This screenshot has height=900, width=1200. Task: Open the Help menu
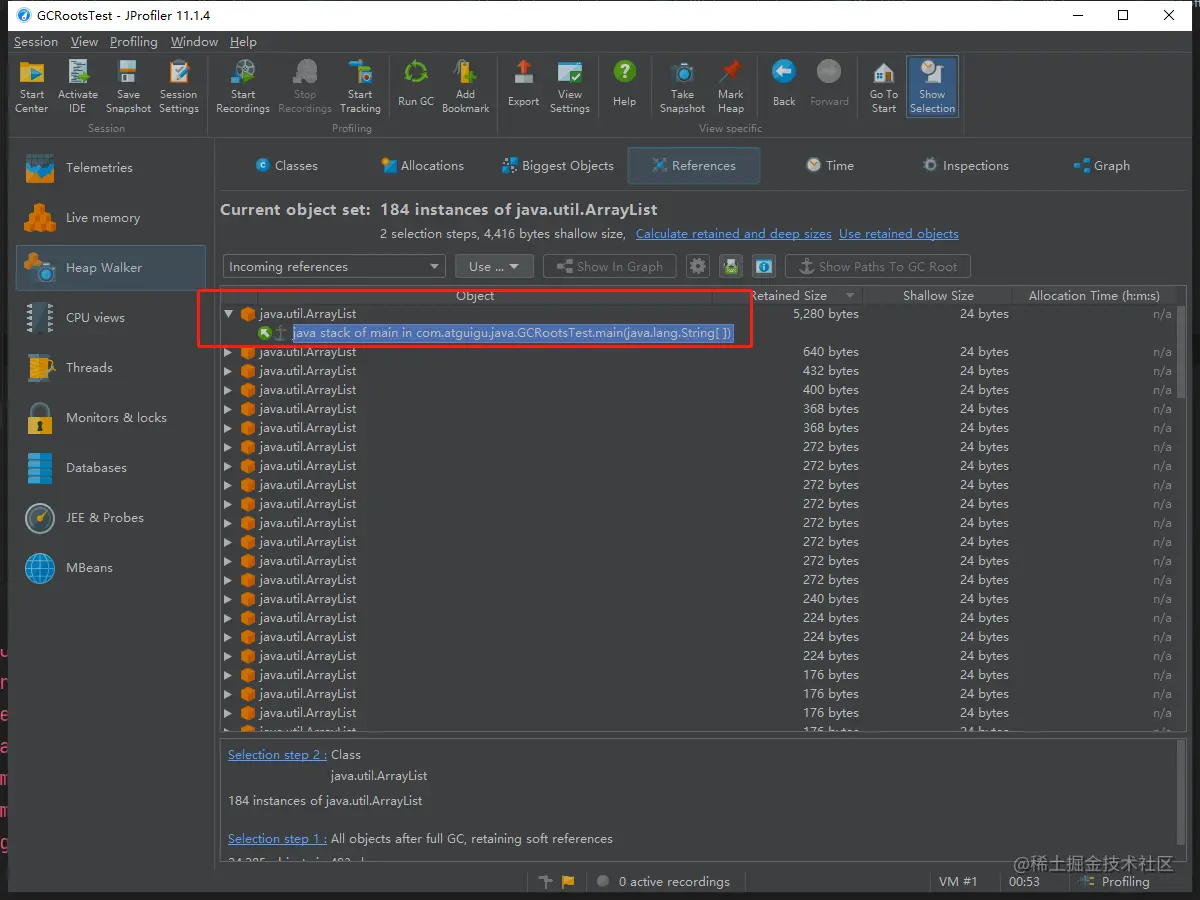point(243,42)
